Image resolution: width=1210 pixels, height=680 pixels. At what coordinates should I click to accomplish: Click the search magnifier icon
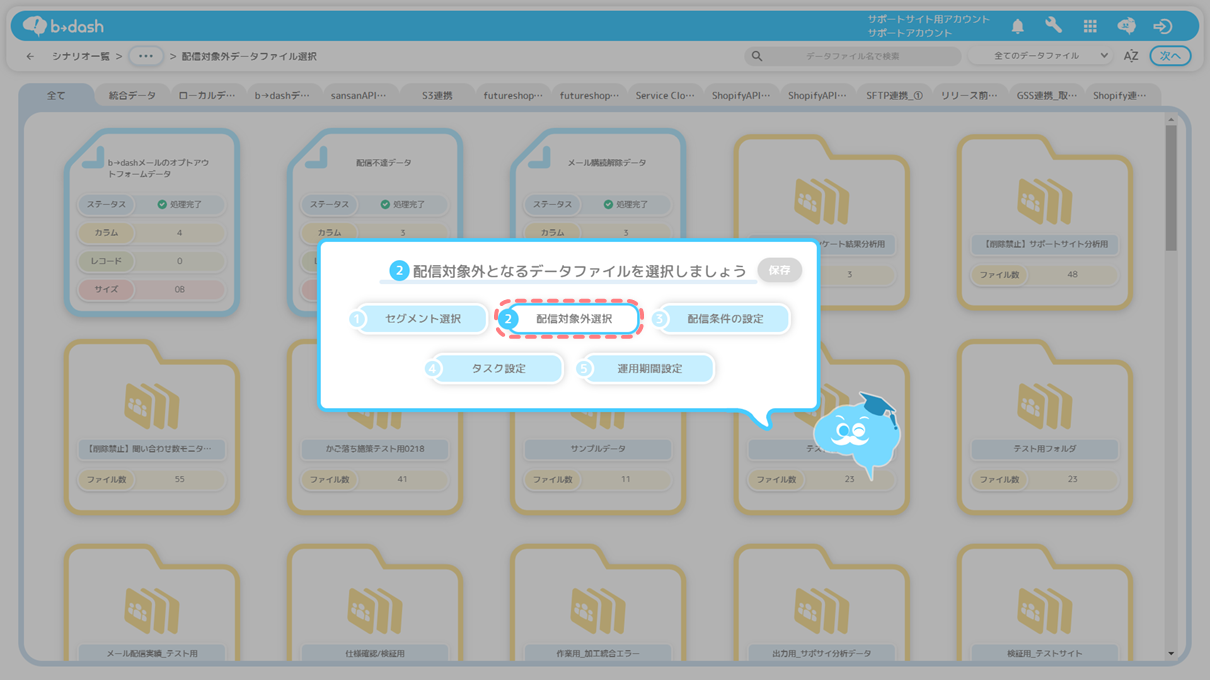[757, 56]
